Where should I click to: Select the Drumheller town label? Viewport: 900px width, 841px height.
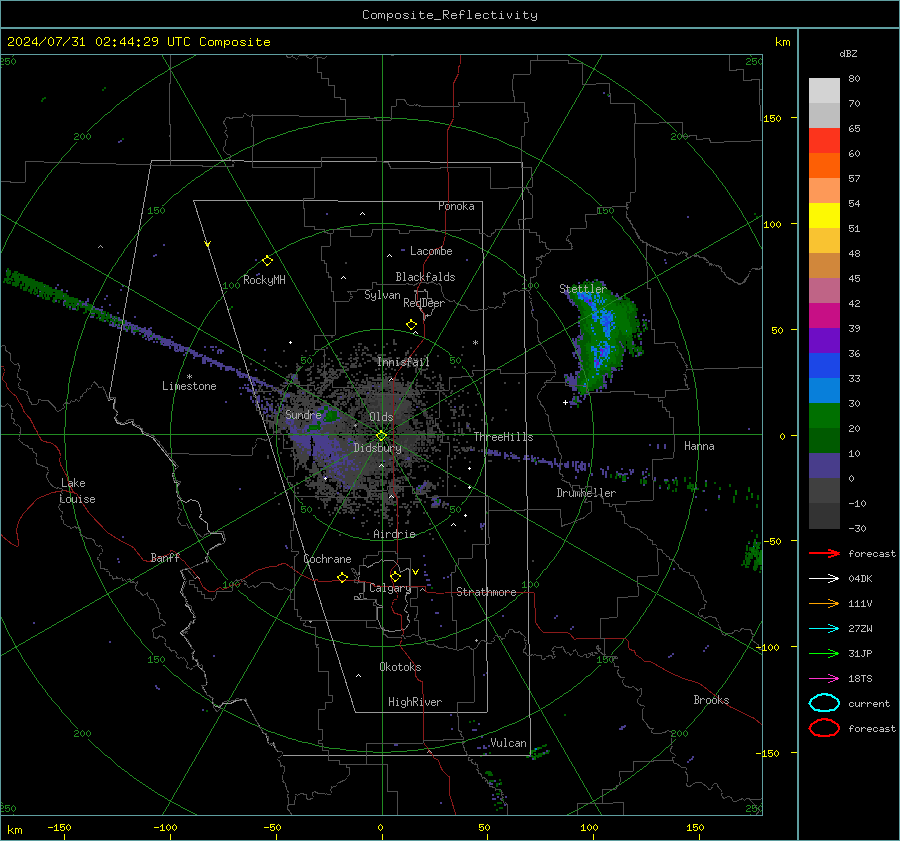point(586,493)
